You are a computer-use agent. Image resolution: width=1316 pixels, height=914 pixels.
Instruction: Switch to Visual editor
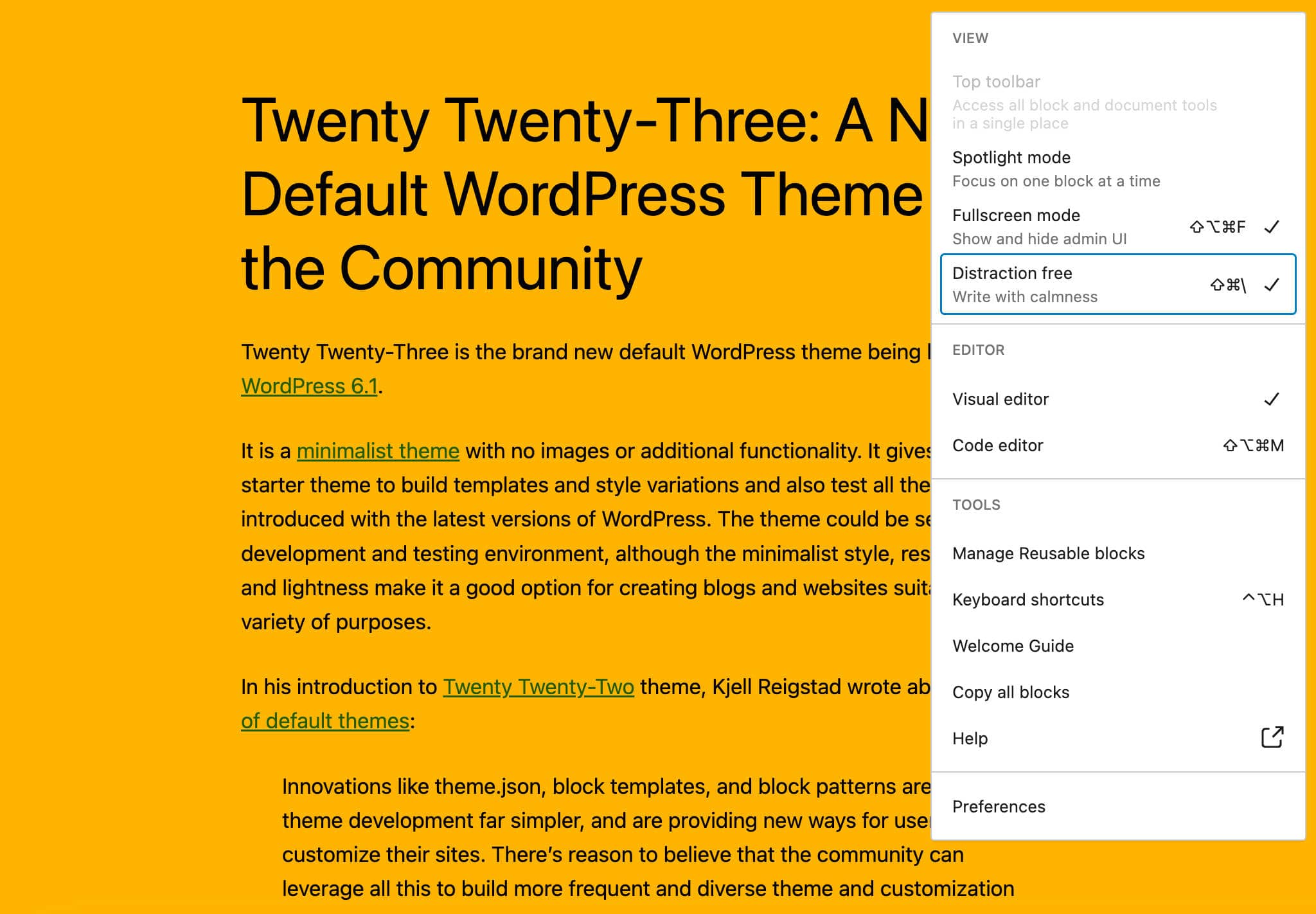(x=1001, y=399)
